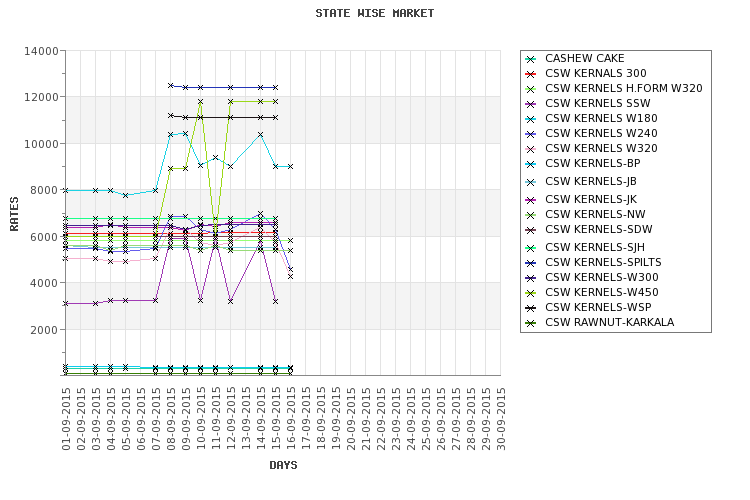The width and height of the screenshot is (750, 500).
Task: Click the CSW KERNELS-W300 legend label
Action: coord(602,278)
